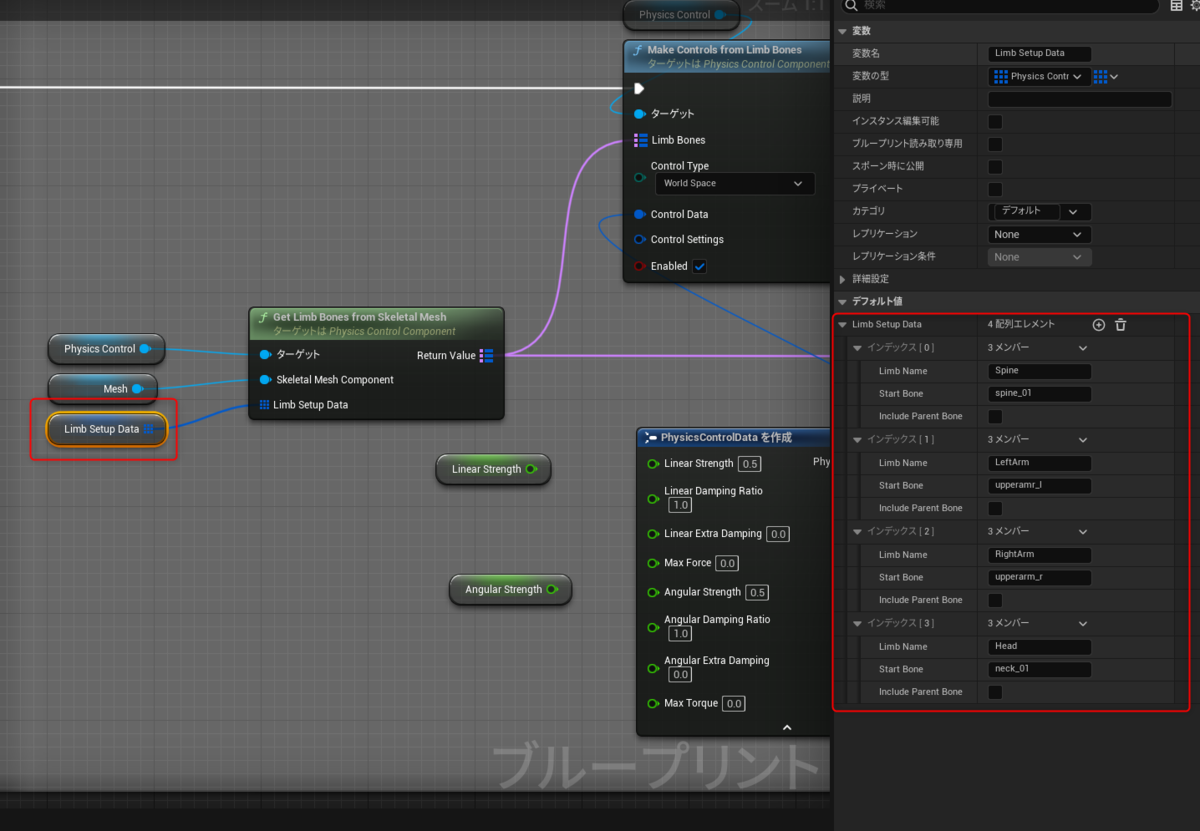1200x831 pixels.
Task: Expand the 詳細設定 section
Action: pos(842,279)
